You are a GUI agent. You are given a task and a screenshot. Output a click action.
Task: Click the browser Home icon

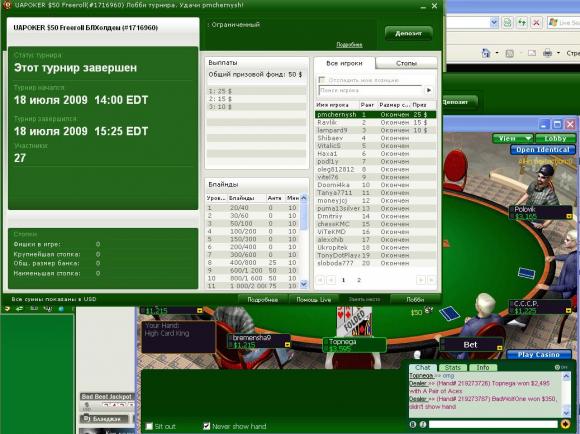(x=486, y=53)
